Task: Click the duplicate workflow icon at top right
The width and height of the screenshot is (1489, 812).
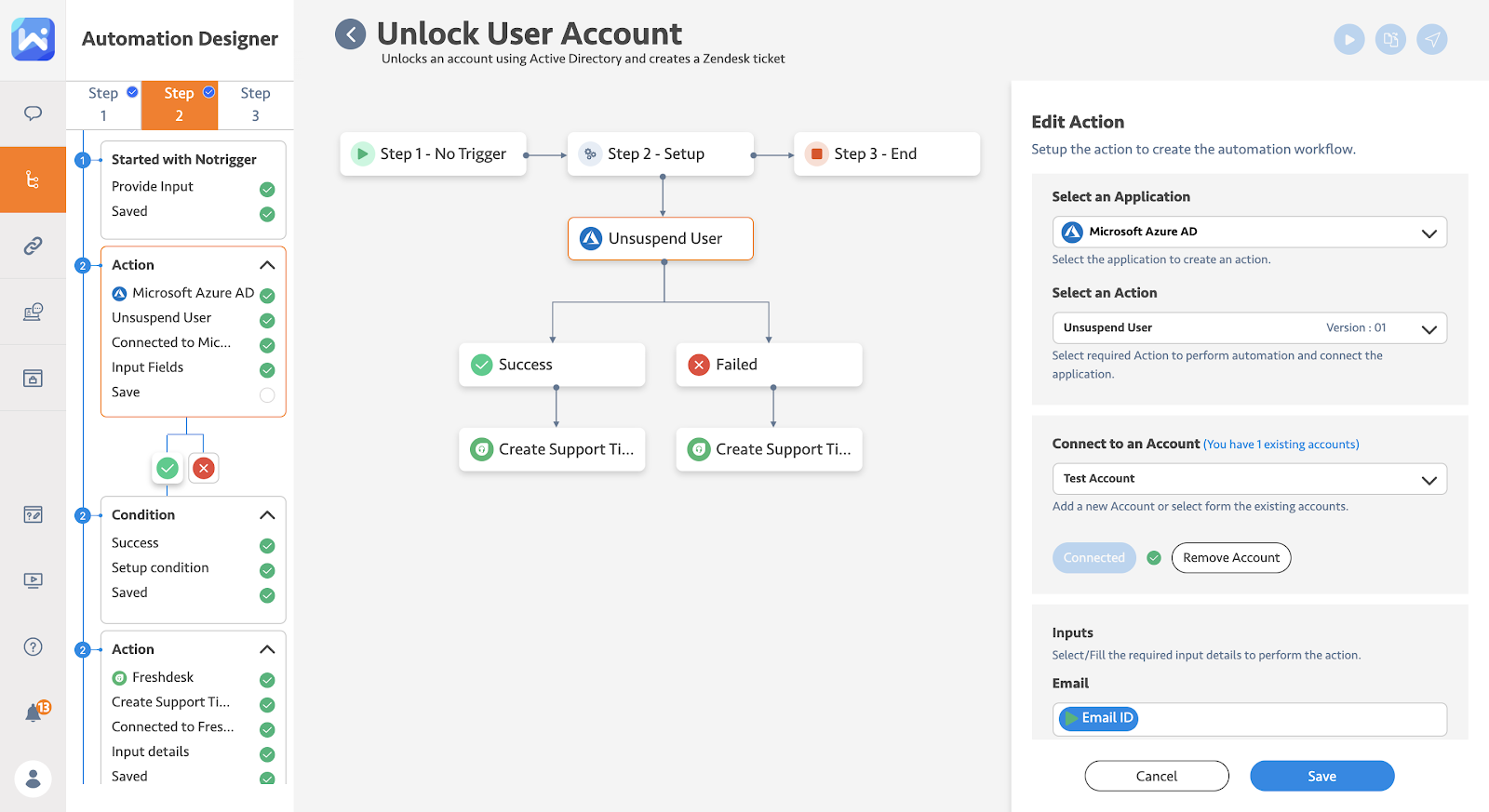Action: pyautogui.click(x=1390, y=39)
